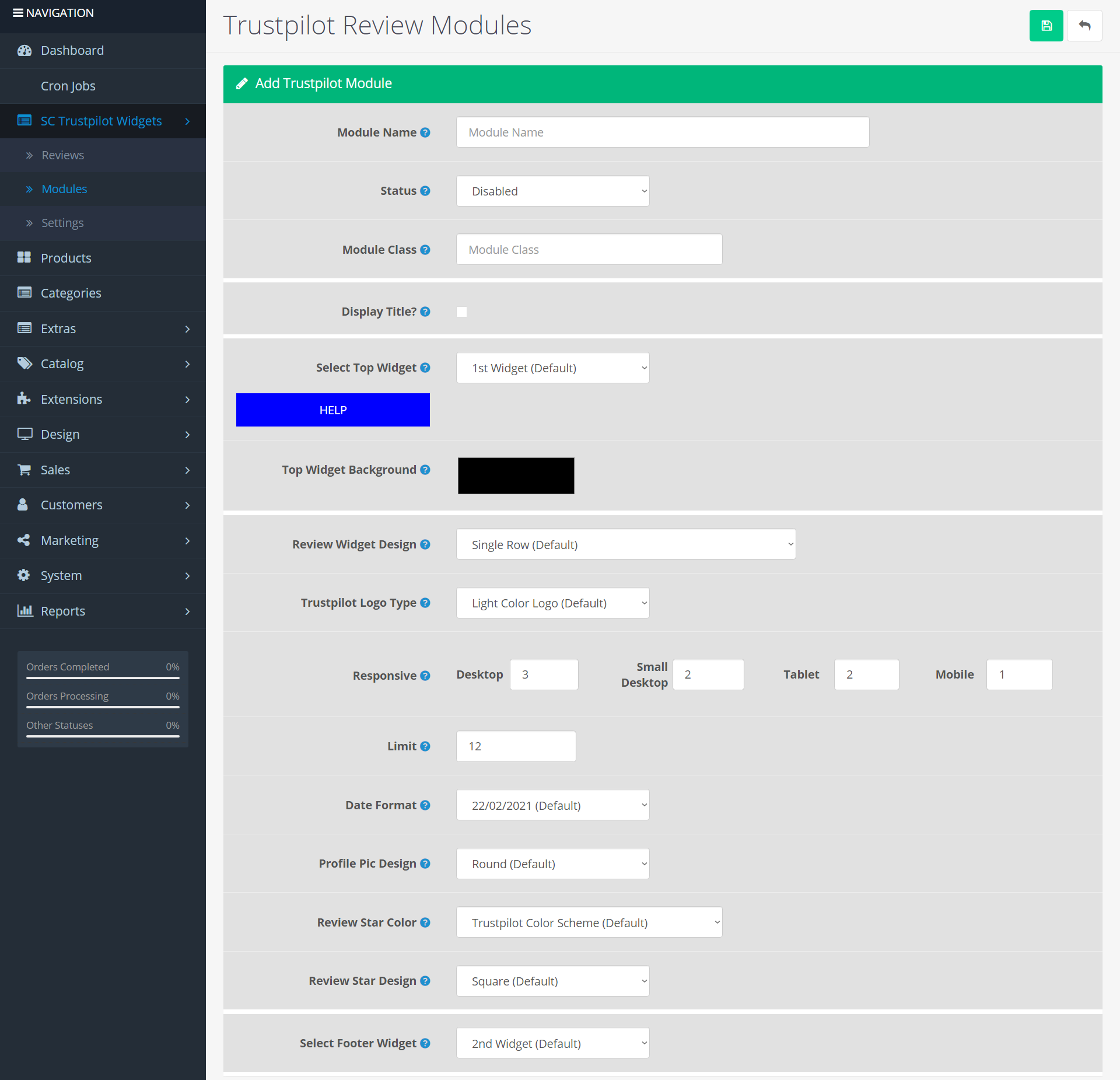
Task: Click the Extensions puzzle icon
Action: (x=24, y=399)
